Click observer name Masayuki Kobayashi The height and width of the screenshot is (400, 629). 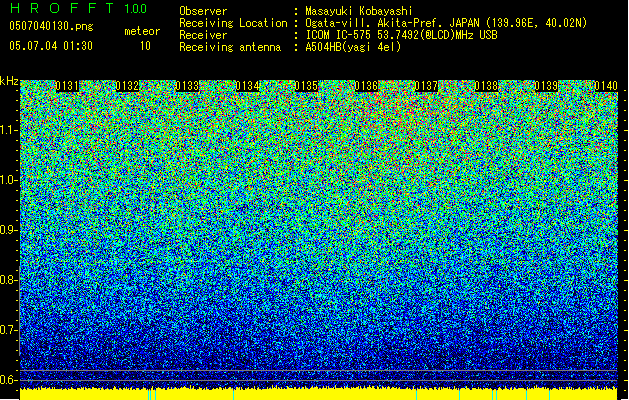point(359,11)
